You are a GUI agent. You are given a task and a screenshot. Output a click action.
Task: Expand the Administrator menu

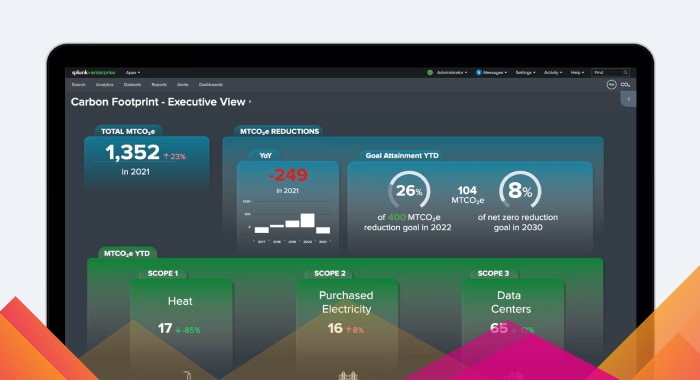tap(452, 72)
